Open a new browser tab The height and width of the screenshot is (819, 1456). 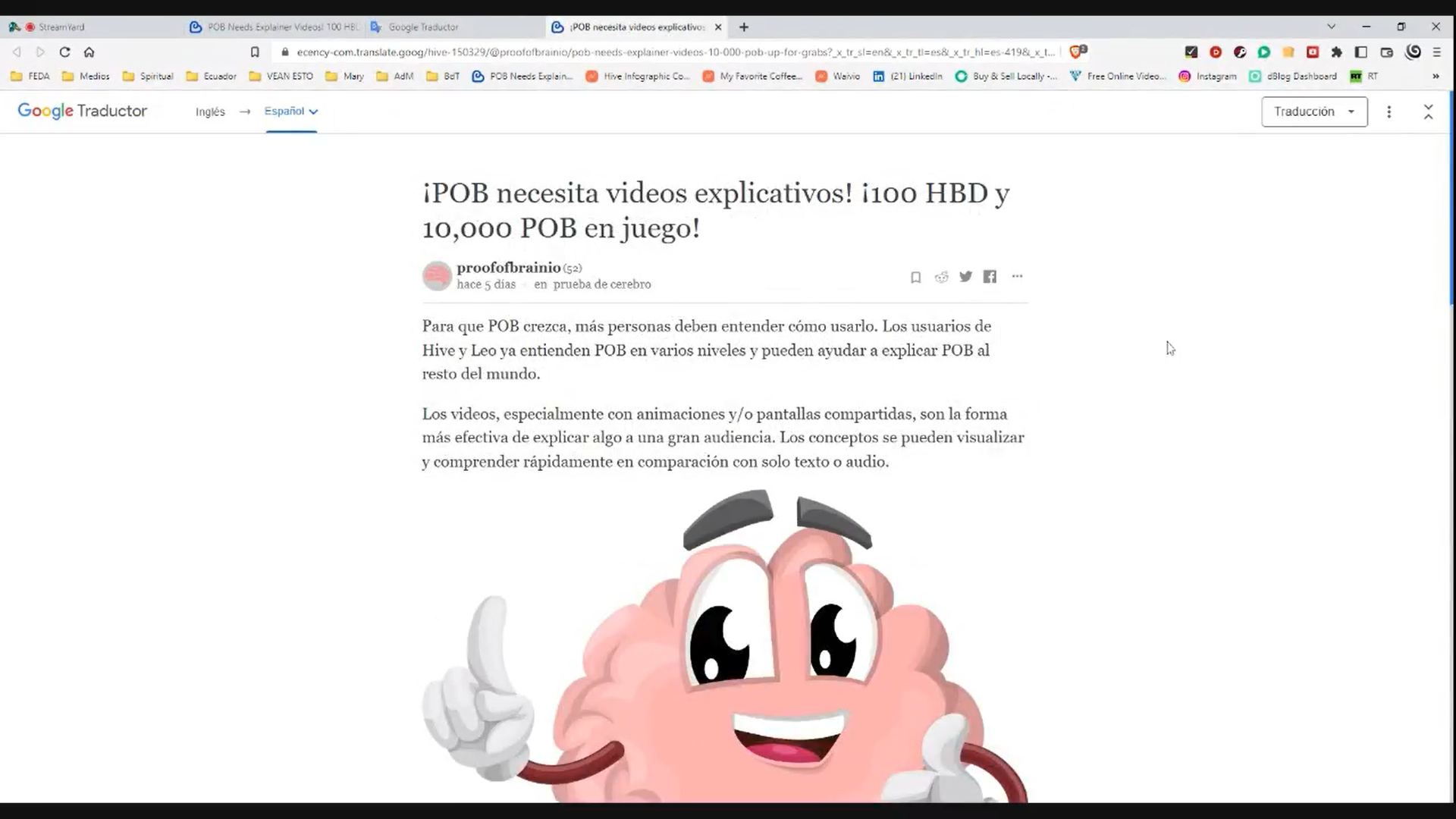(744, 27)
